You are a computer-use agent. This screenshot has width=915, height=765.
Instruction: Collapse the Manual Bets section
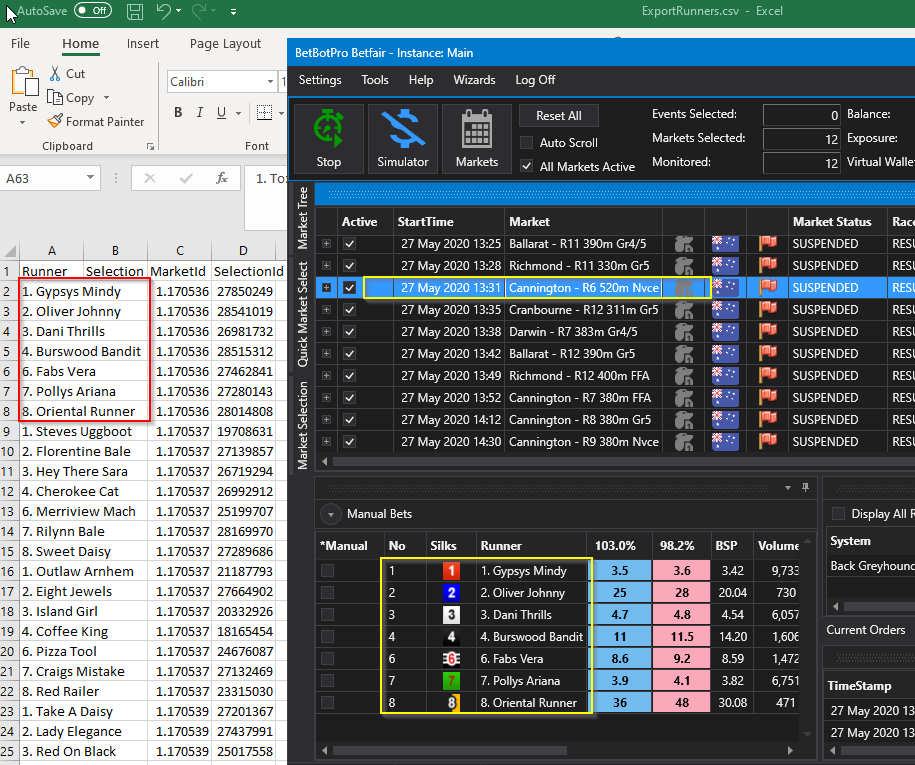[331, 514]
